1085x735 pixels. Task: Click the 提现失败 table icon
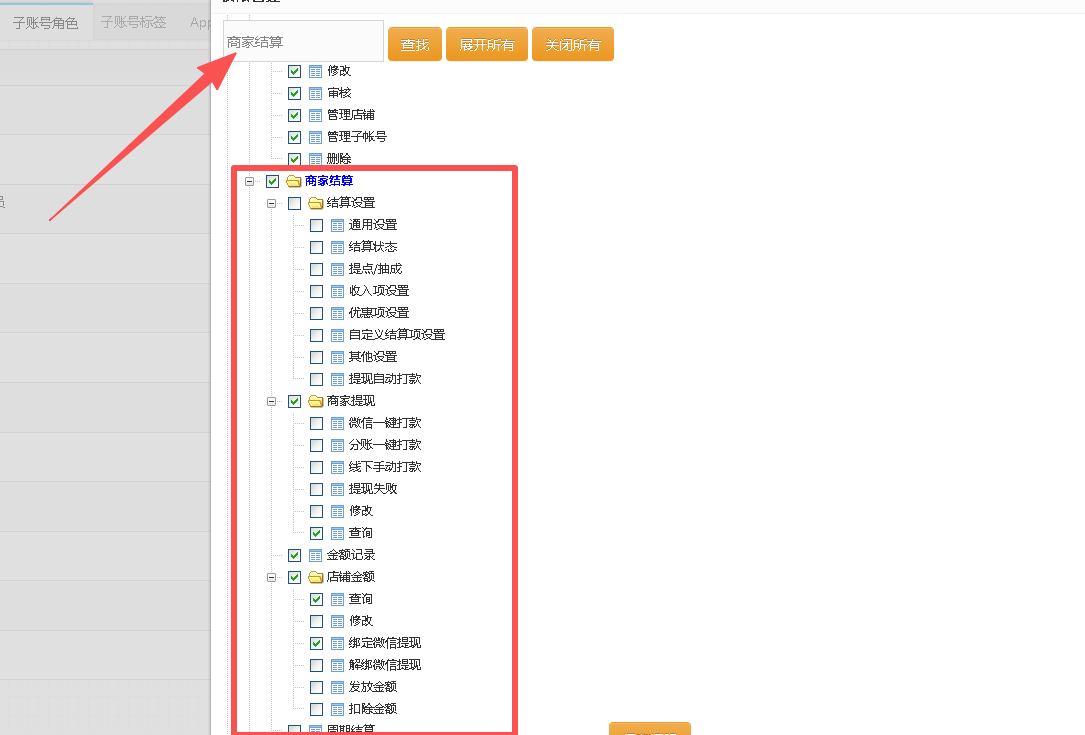tap(337, 489)
